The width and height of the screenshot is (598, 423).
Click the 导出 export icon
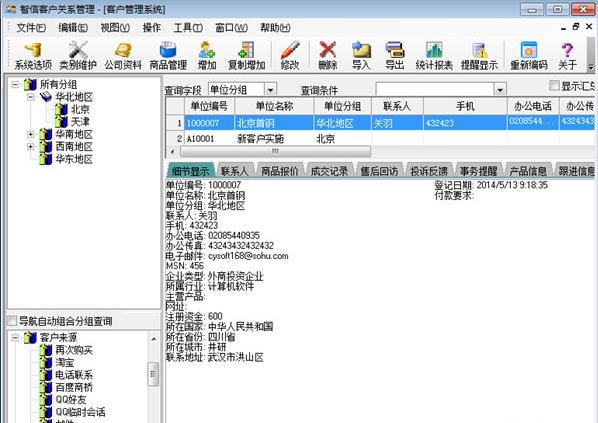point(394,56)
